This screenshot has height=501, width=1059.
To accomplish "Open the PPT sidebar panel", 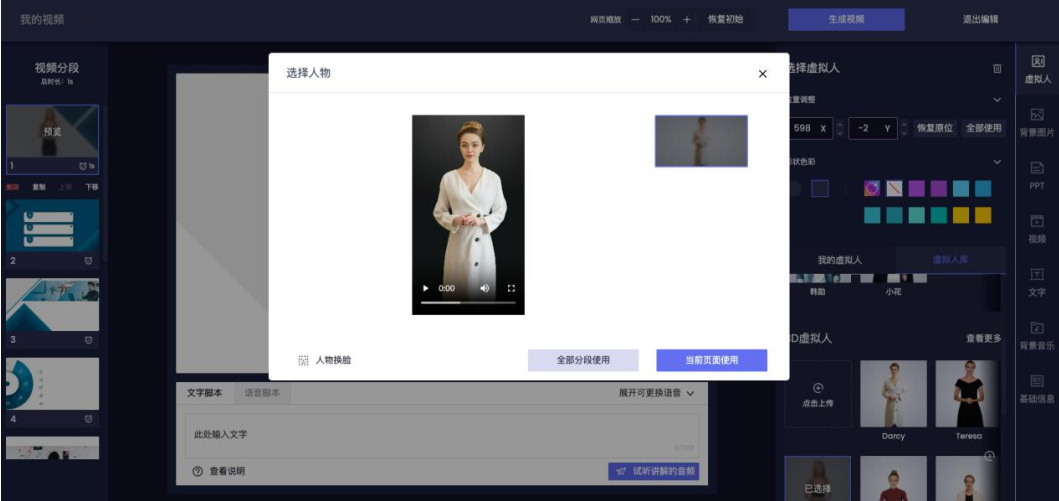I will tap(1037, 176).
